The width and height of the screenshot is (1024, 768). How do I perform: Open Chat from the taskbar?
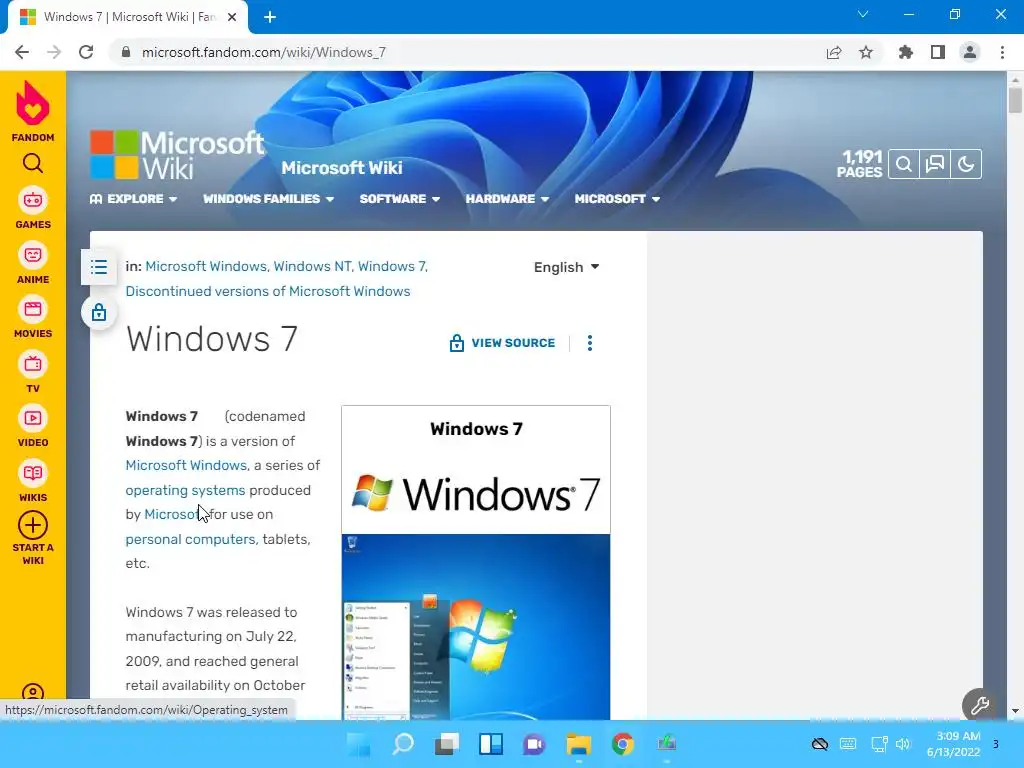tap(535, 744)
